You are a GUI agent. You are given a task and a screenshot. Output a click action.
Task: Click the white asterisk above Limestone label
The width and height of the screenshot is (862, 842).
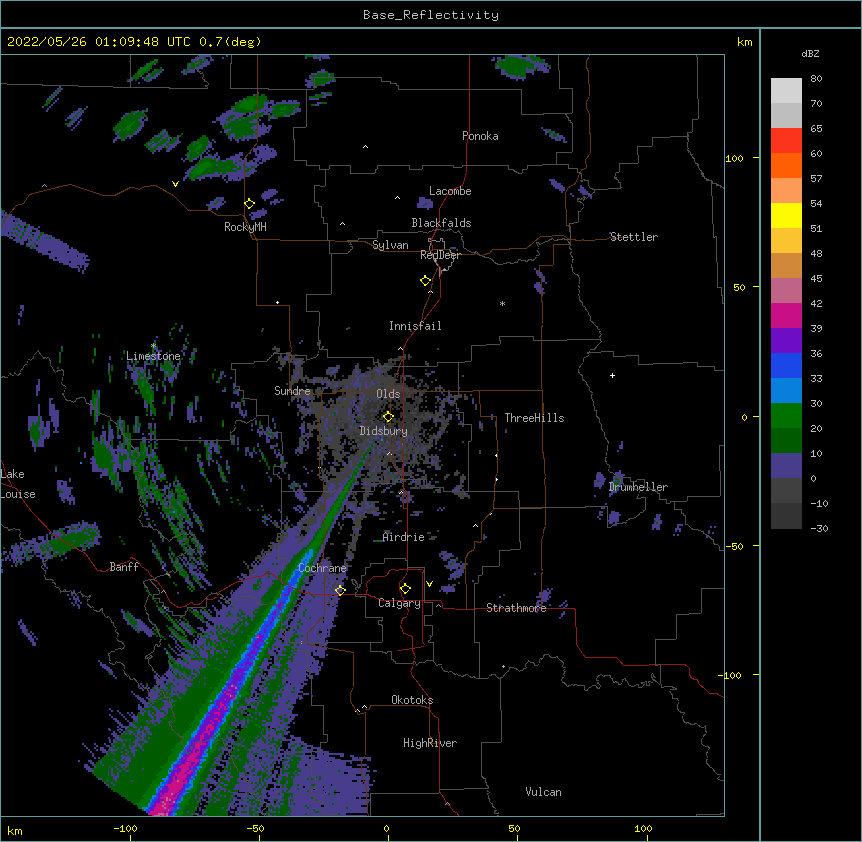(x=153, y=346)
